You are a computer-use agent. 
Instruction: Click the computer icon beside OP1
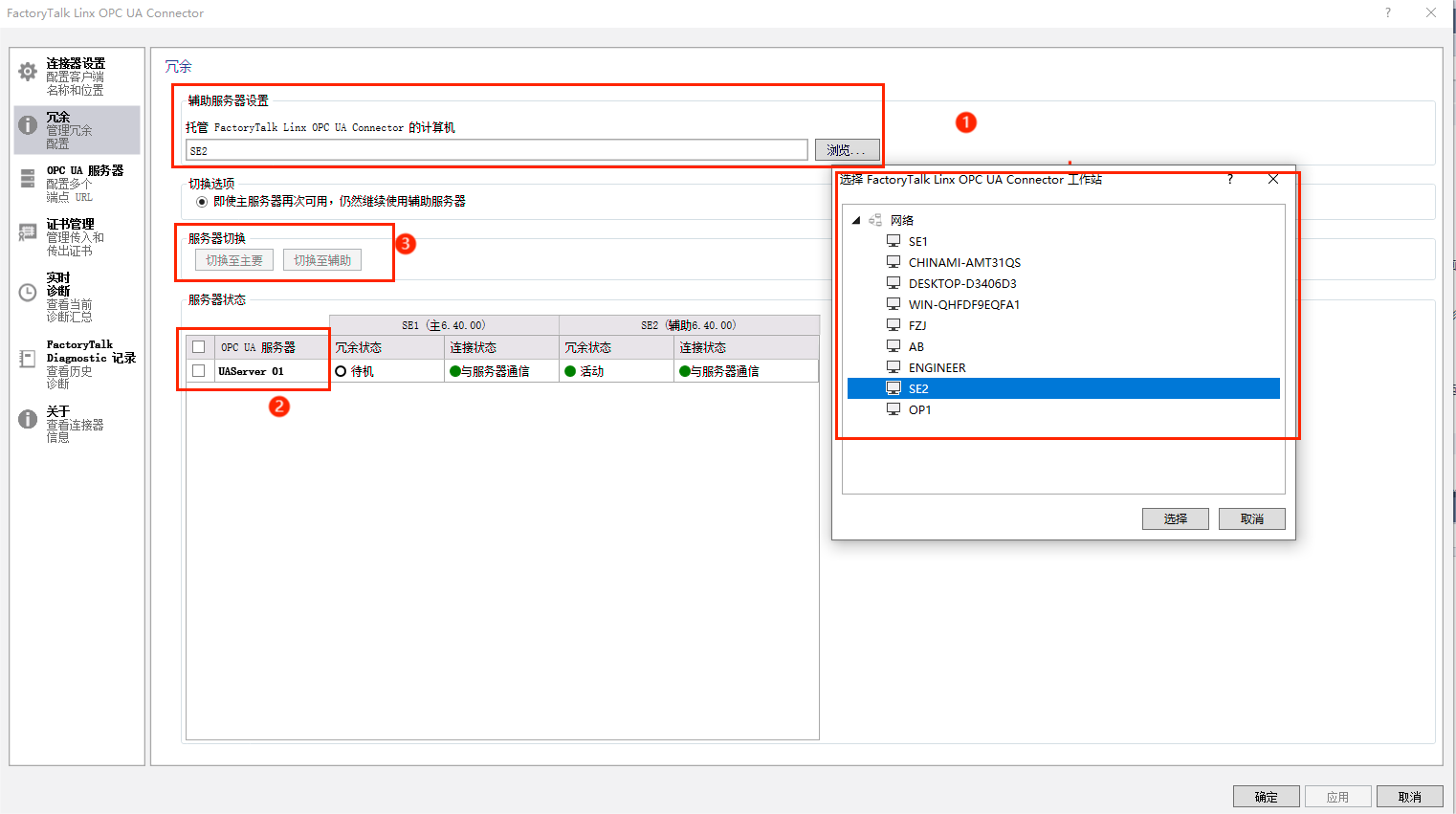click(893, 409)
